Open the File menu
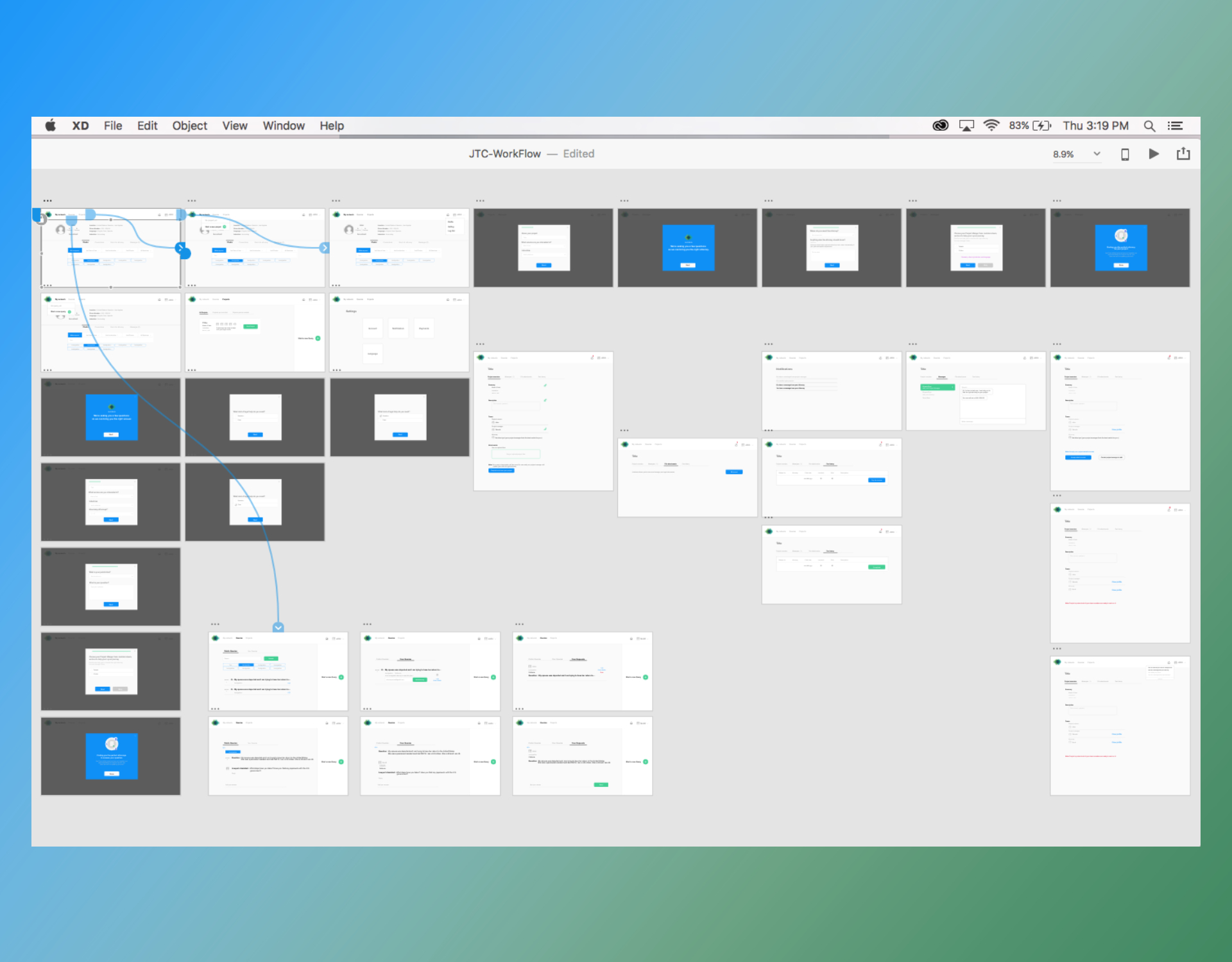 tap(113, 126)
